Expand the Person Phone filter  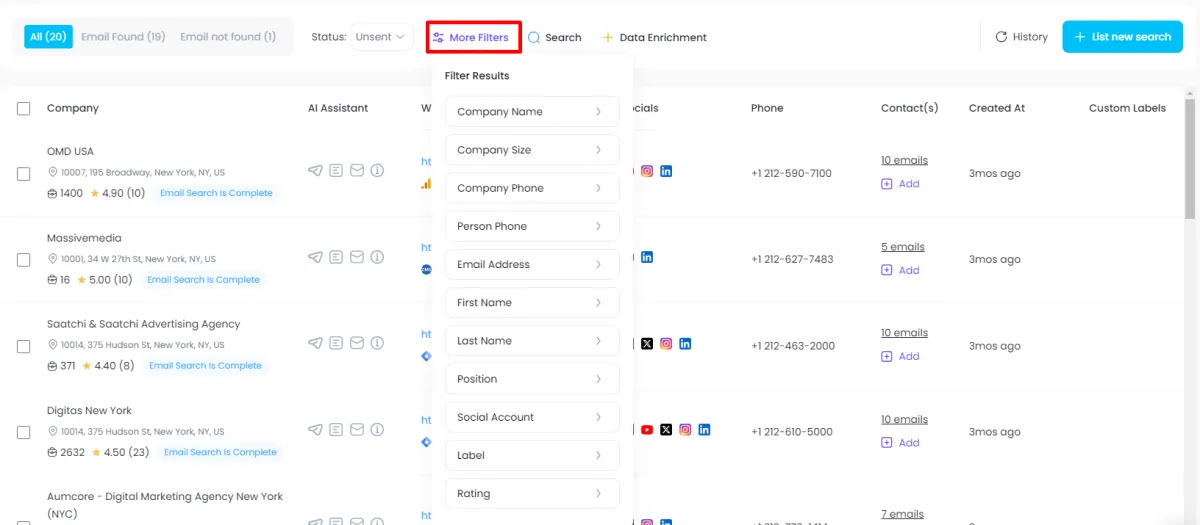pos(532,226)
